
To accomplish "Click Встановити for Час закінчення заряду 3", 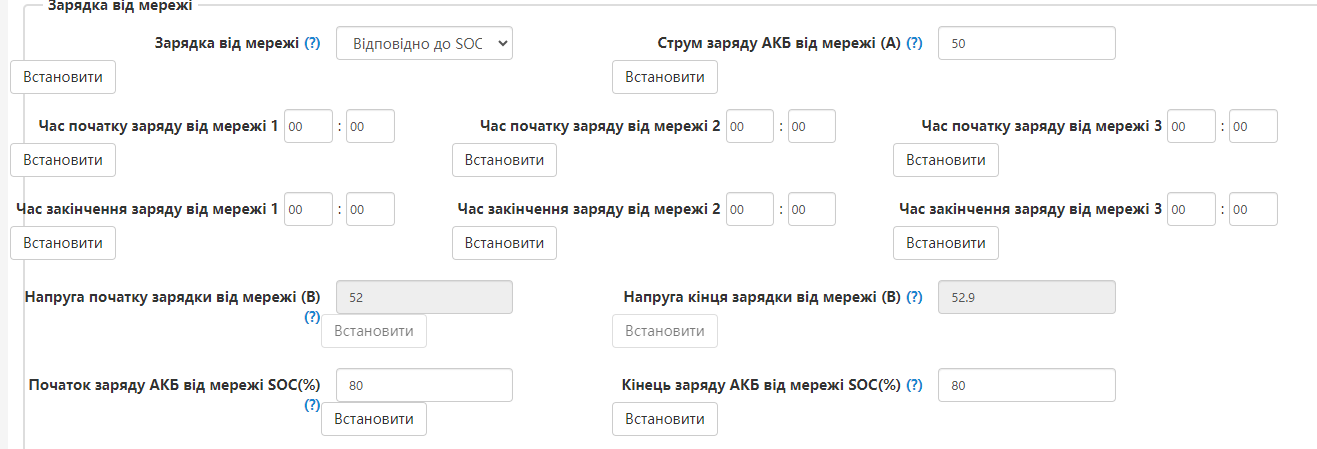I will point(946,243).
